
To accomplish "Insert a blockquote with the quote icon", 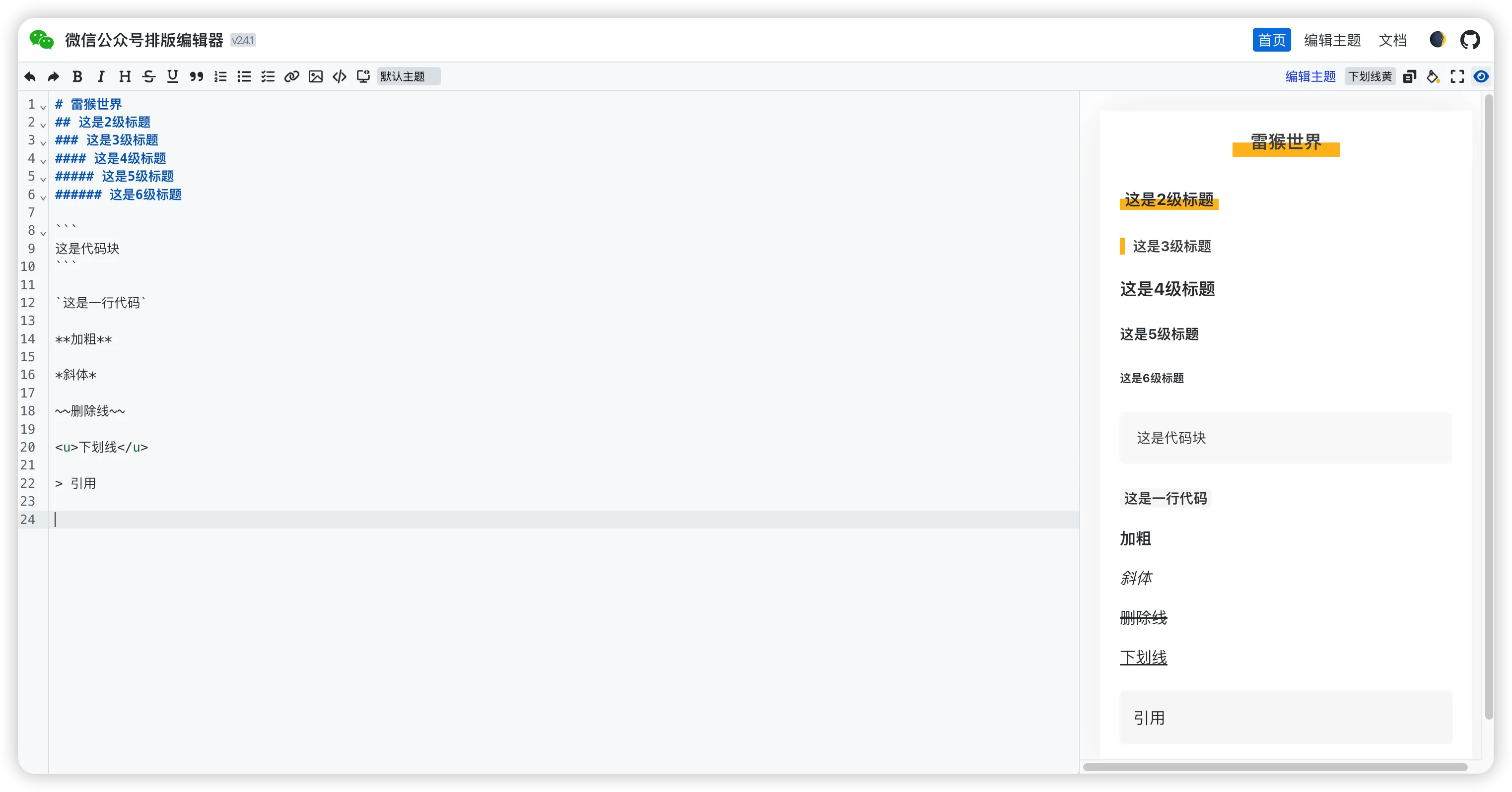I will click(197, 76).
